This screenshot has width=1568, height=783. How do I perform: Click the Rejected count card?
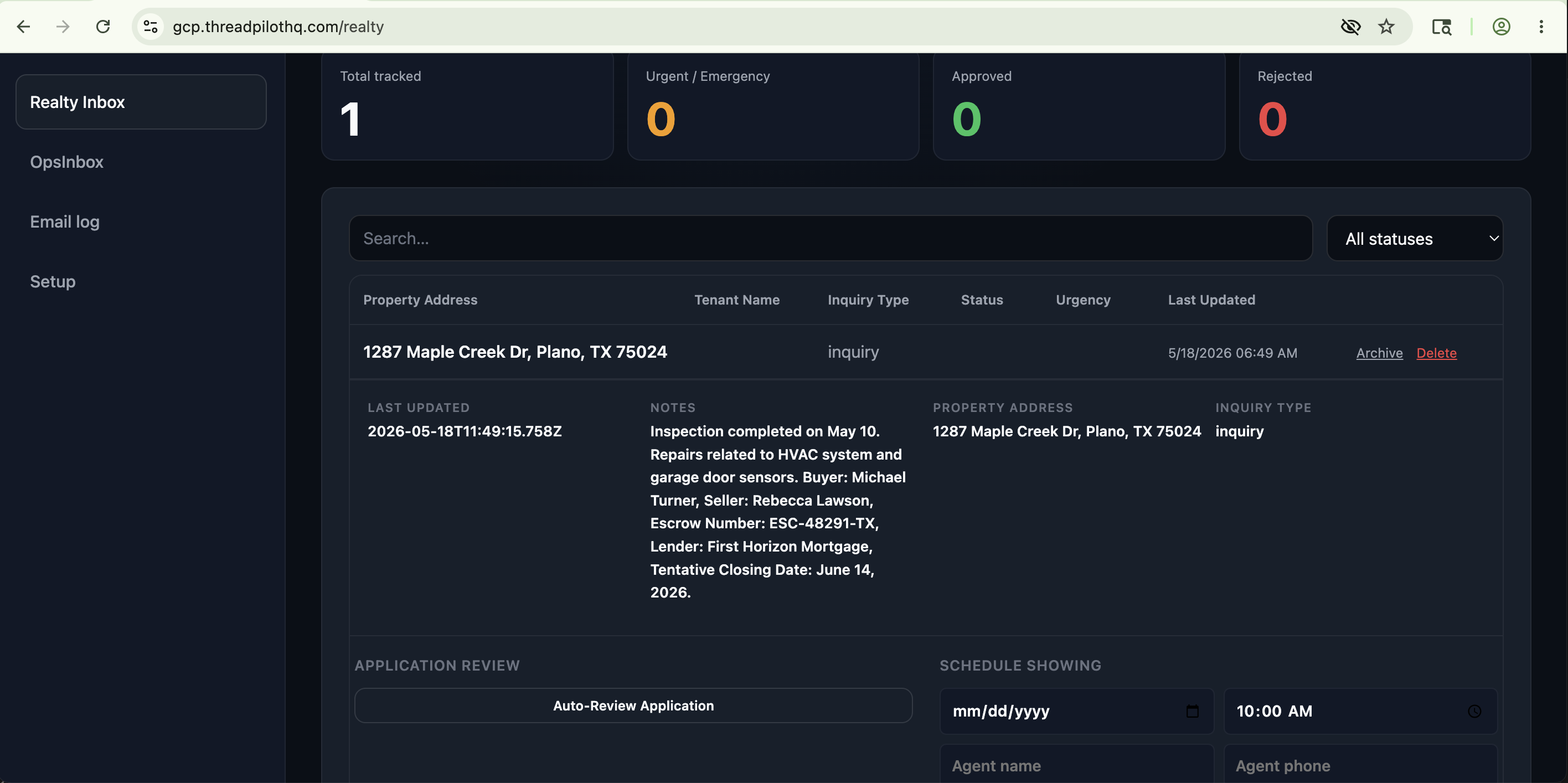[1385, 106]
